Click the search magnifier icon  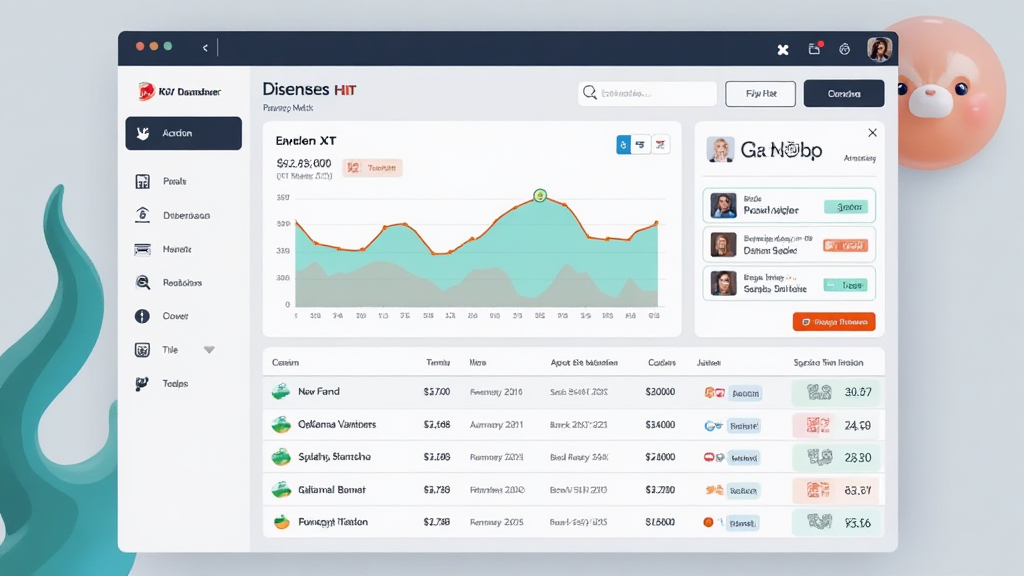[x=590, y=92]
